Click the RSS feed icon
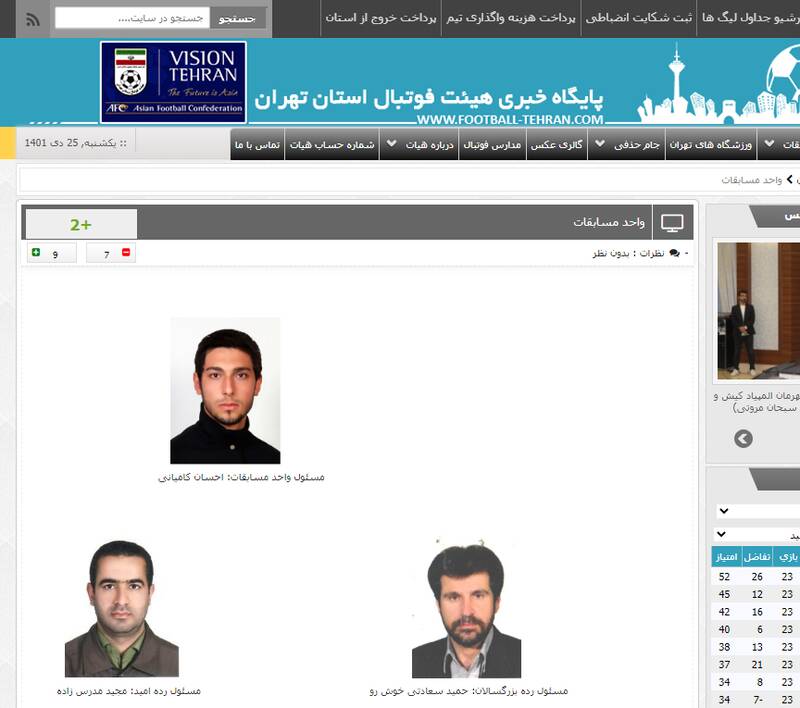The image size is (800, 708). click(32, 19)
